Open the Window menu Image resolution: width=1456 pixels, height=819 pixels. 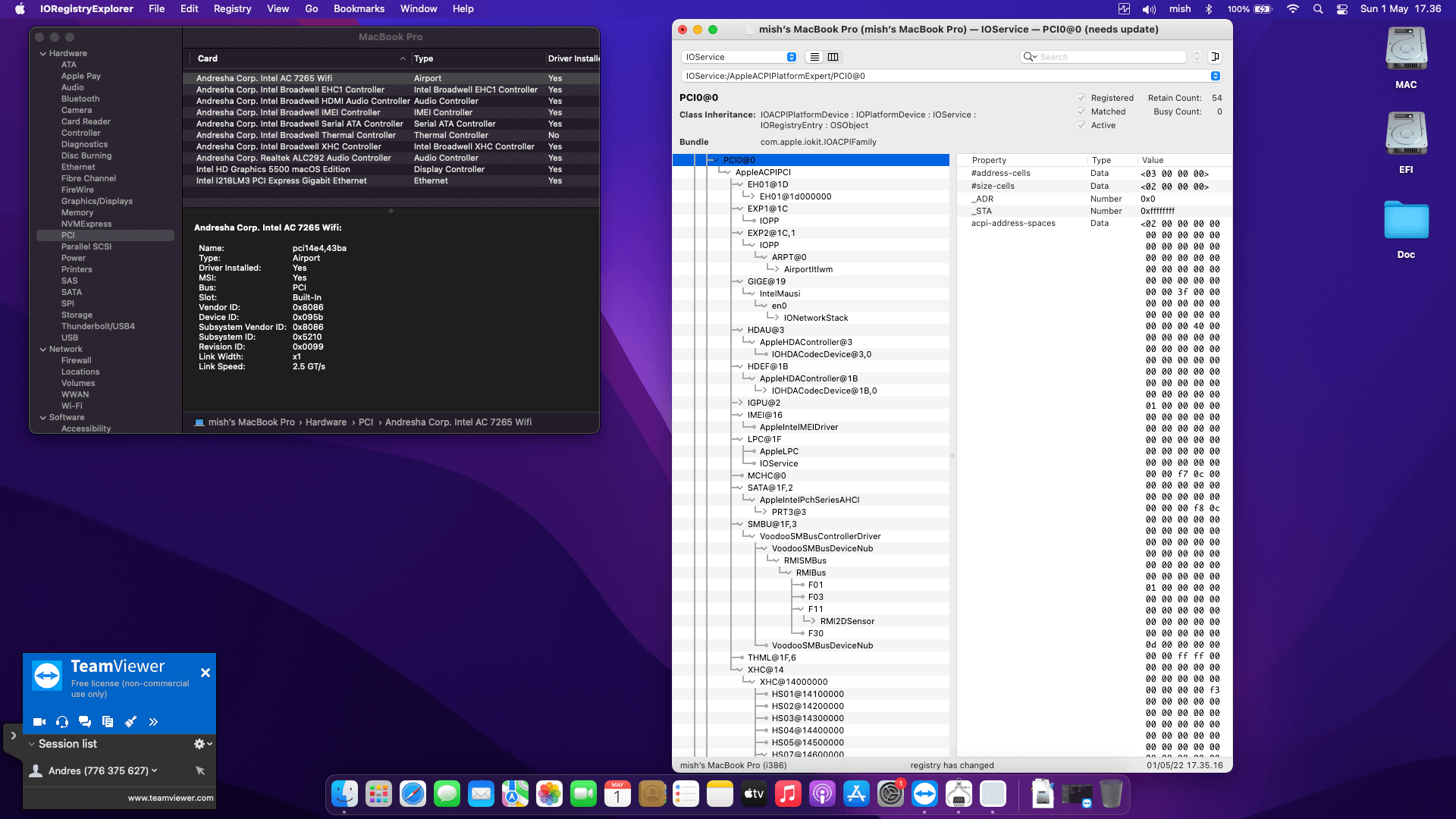[x=419, y=9]
